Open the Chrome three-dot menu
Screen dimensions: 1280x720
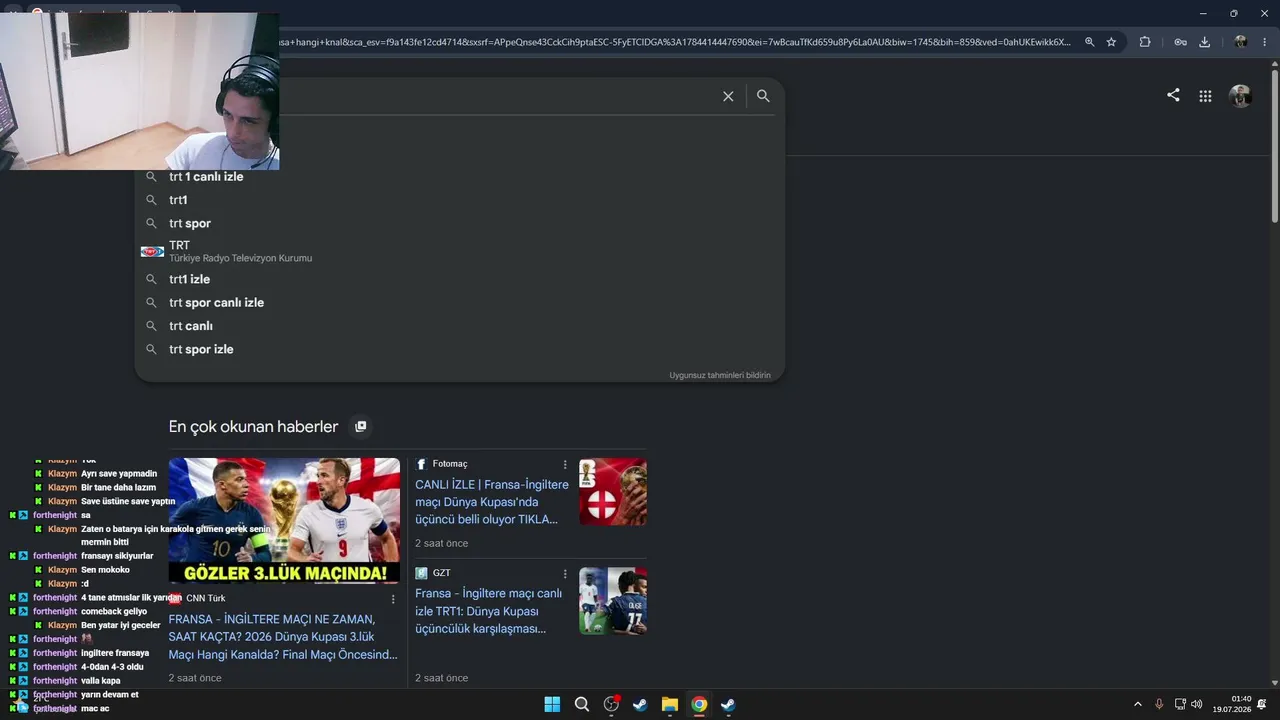coord(1265,42)
